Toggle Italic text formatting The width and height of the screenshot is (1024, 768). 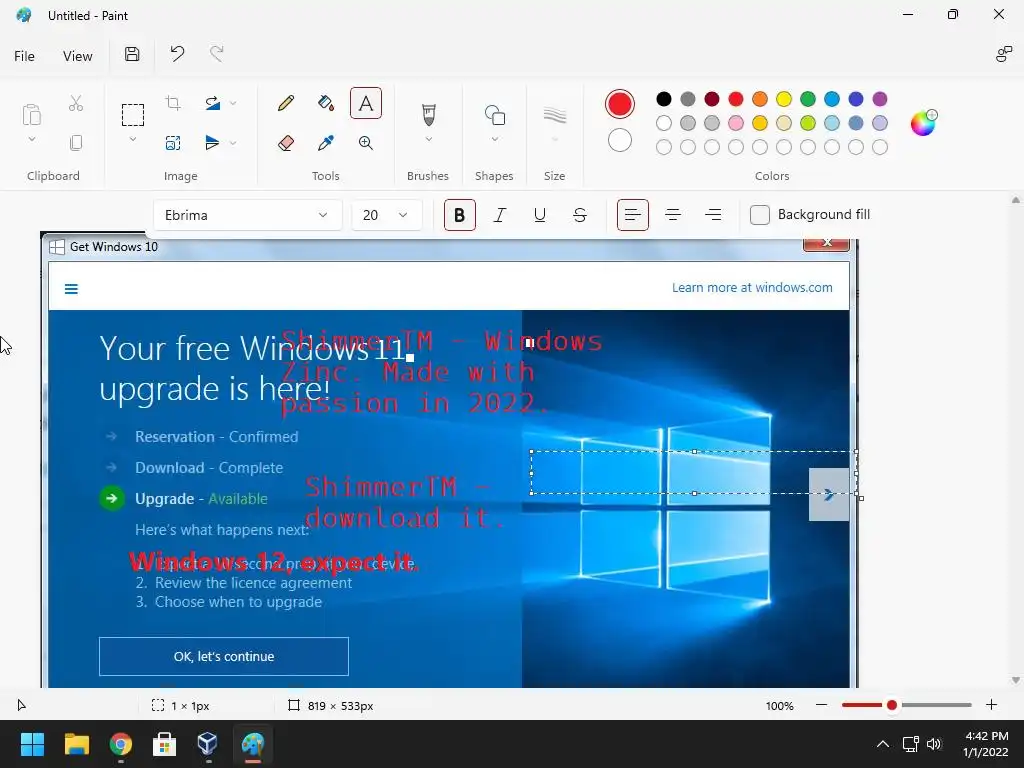[x=500, y=215]
